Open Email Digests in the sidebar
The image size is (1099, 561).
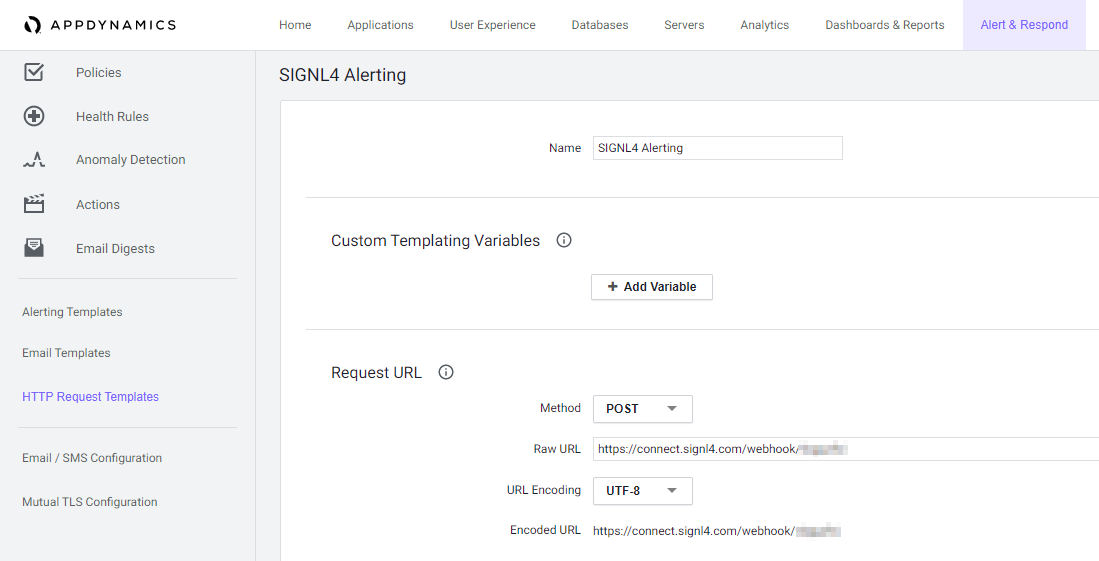(115, 249)
